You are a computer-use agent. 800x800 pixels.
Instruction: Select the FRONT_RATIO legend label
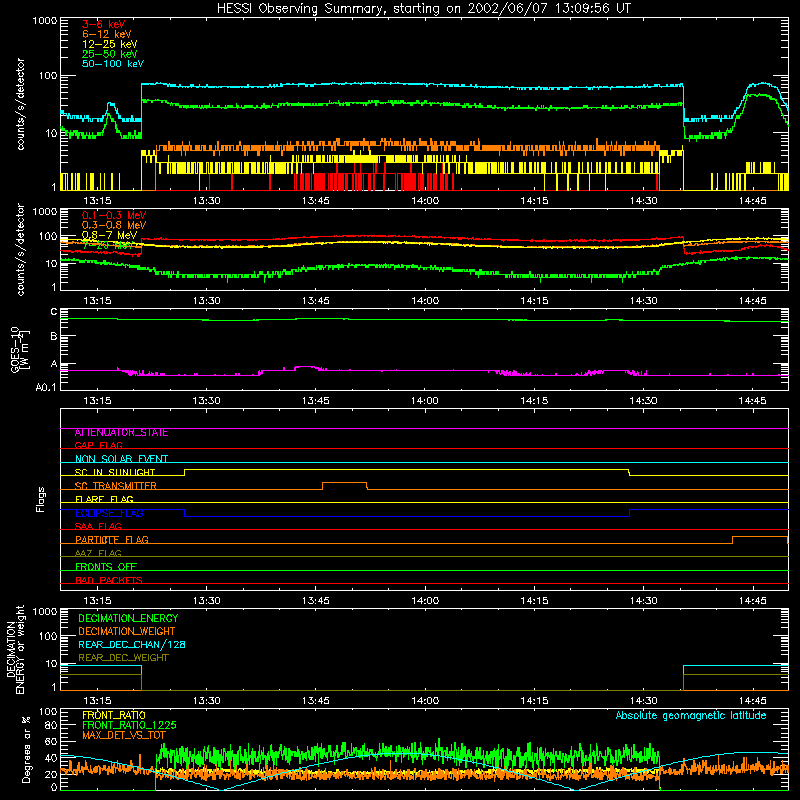pyautogui.click(x=114, y=716)
